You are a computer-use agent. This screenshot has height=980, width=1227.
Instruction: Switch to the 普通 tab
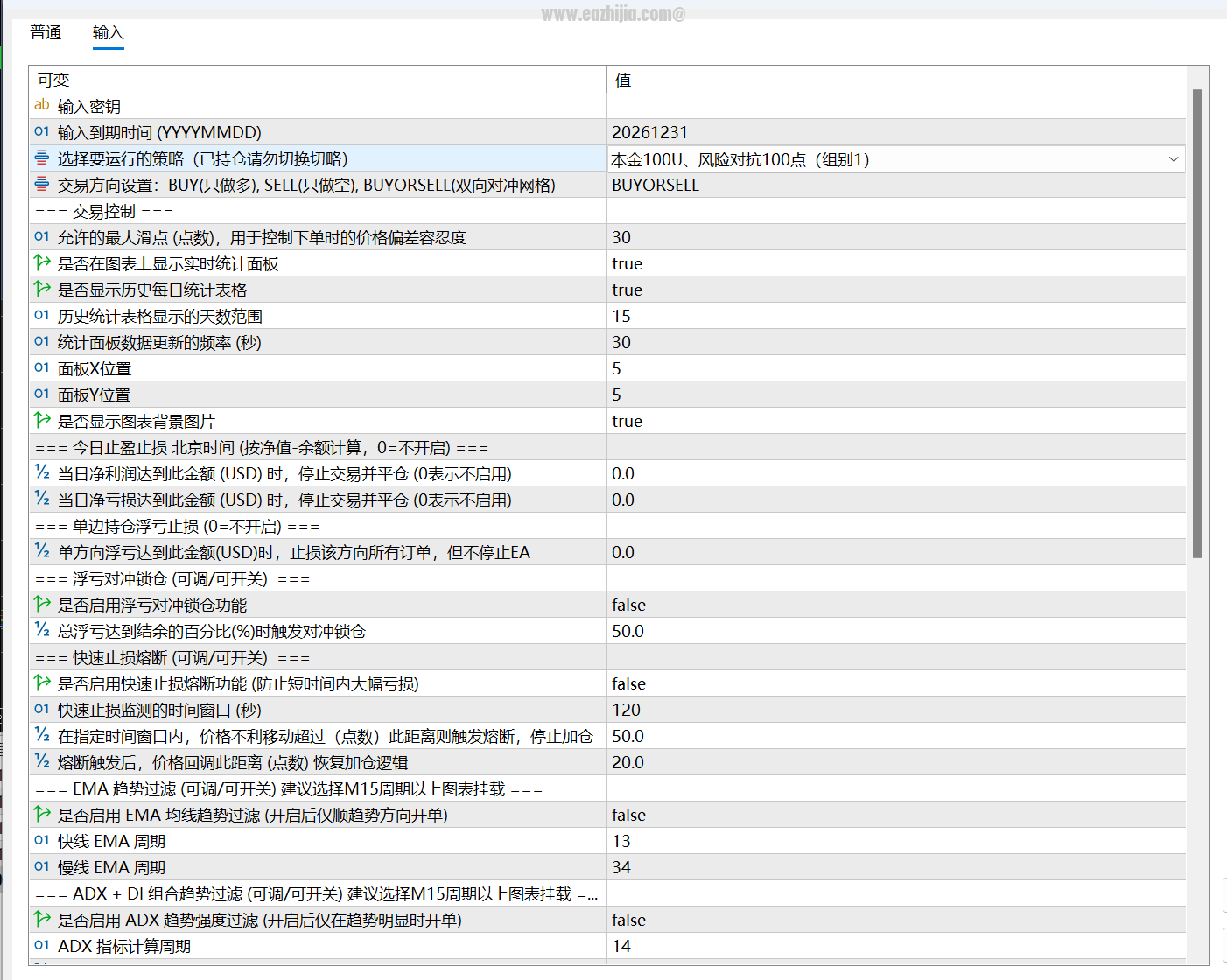click(x=46, y=32)
